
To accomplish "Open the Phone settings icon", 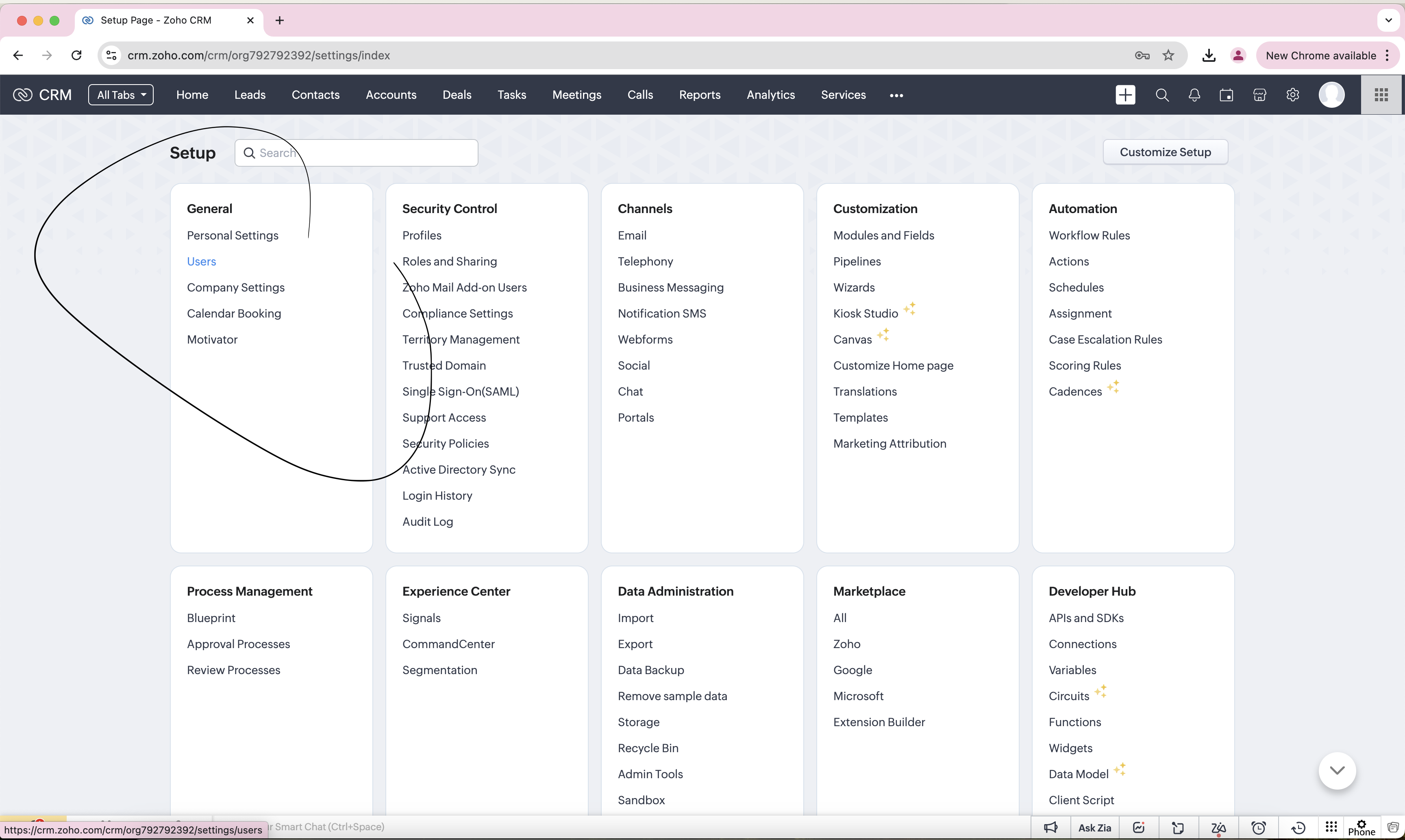I will pos(1362,827).
